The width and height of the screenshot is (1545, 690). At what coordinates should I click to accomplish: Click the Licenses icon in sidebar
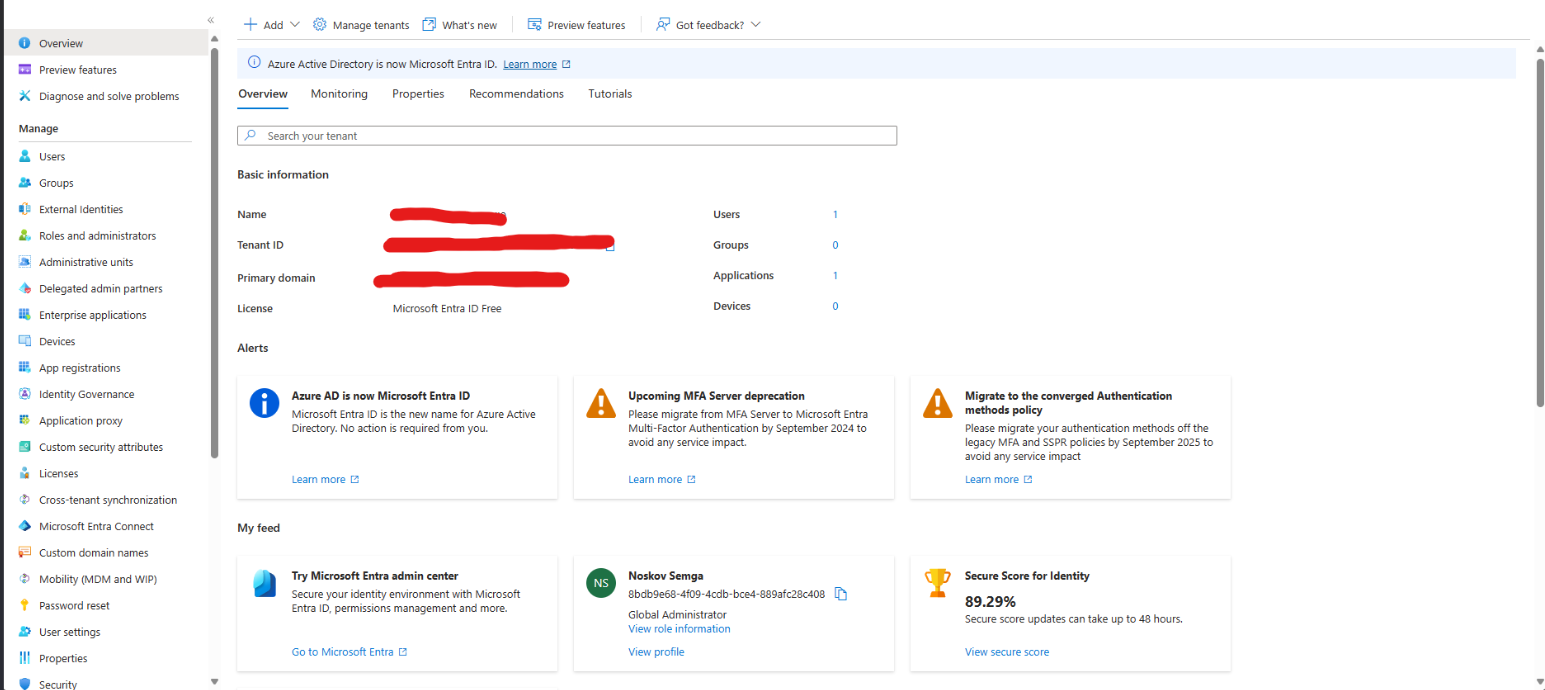pos(25,474)
